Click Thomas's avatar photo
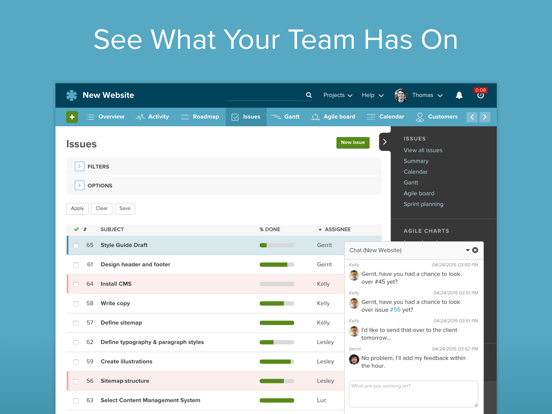The height and width of the screenshot is (414, 552). (x=401, y=95)
